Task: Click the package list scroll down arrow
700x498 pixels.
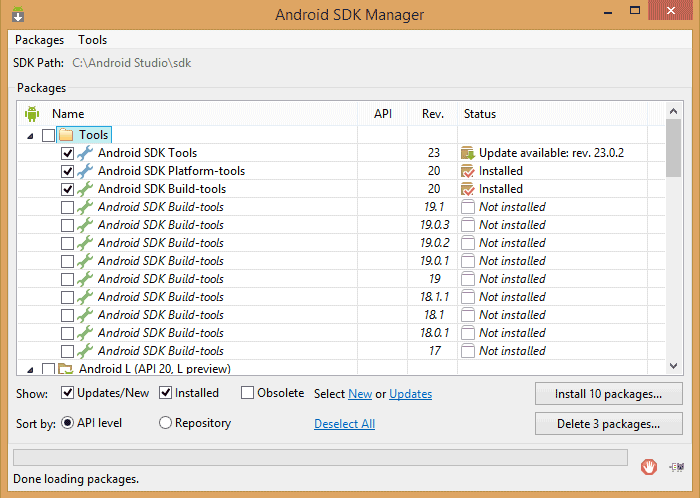Action: pyautogui.click(x=674, y=366)
